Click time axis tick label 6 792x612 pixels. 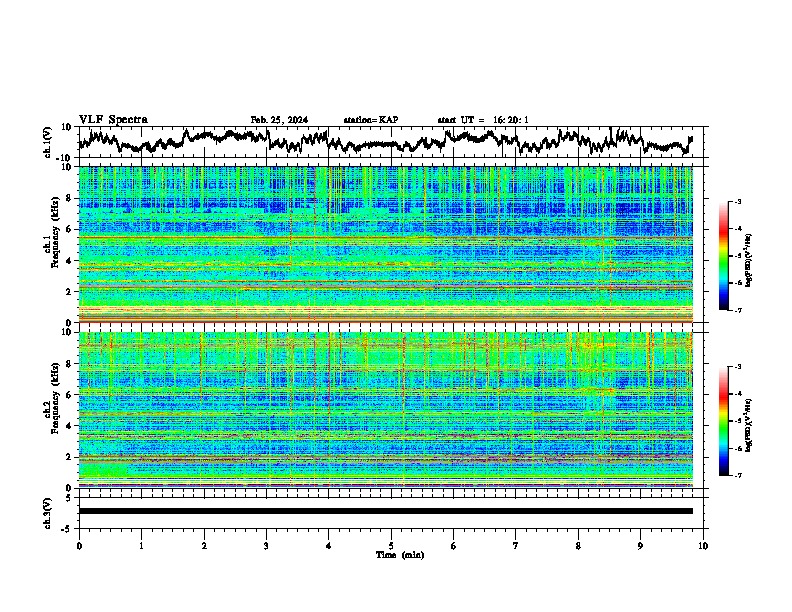pos(454,546)
